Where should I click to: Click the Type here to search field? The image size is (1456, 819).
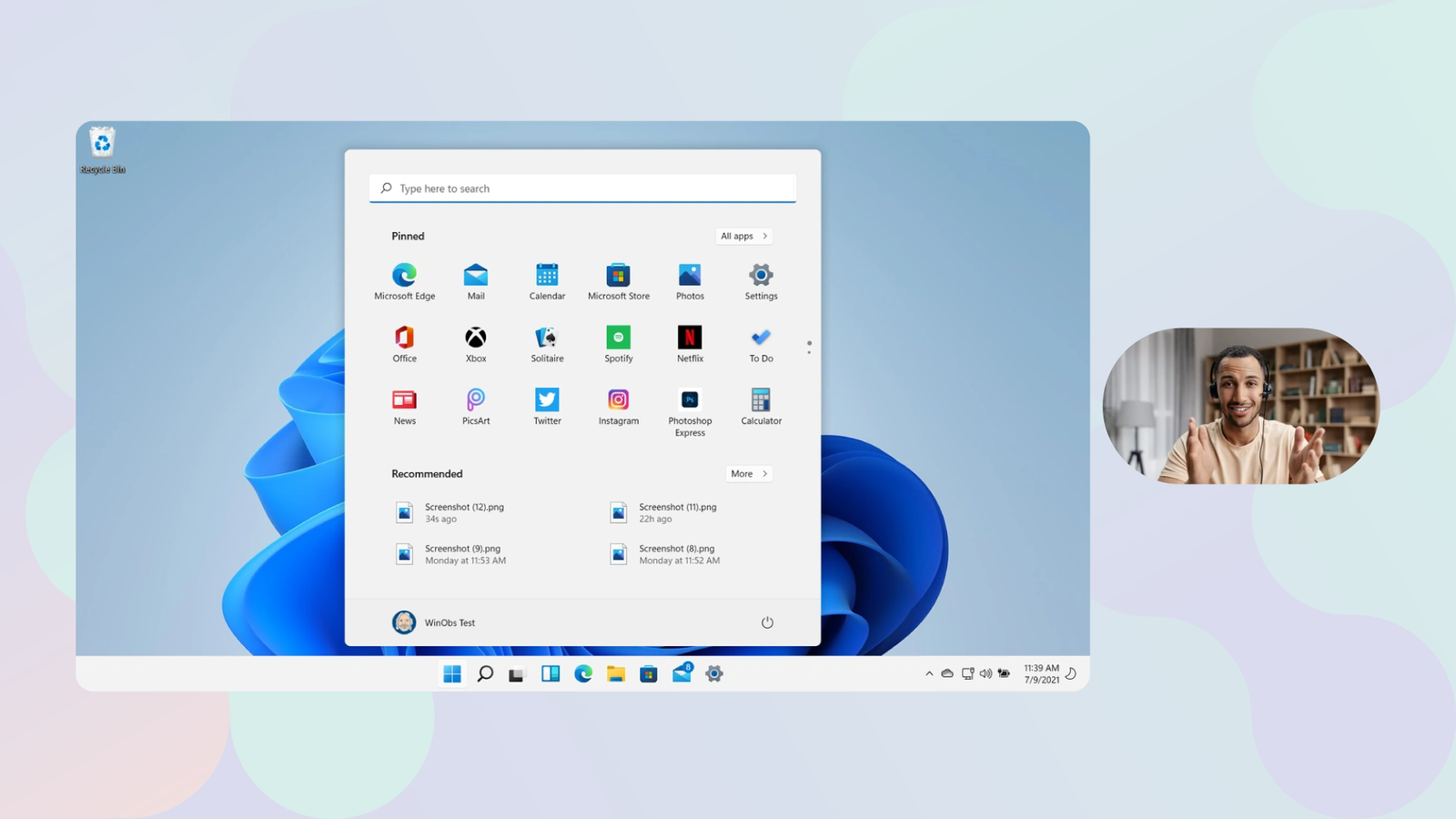582,188
